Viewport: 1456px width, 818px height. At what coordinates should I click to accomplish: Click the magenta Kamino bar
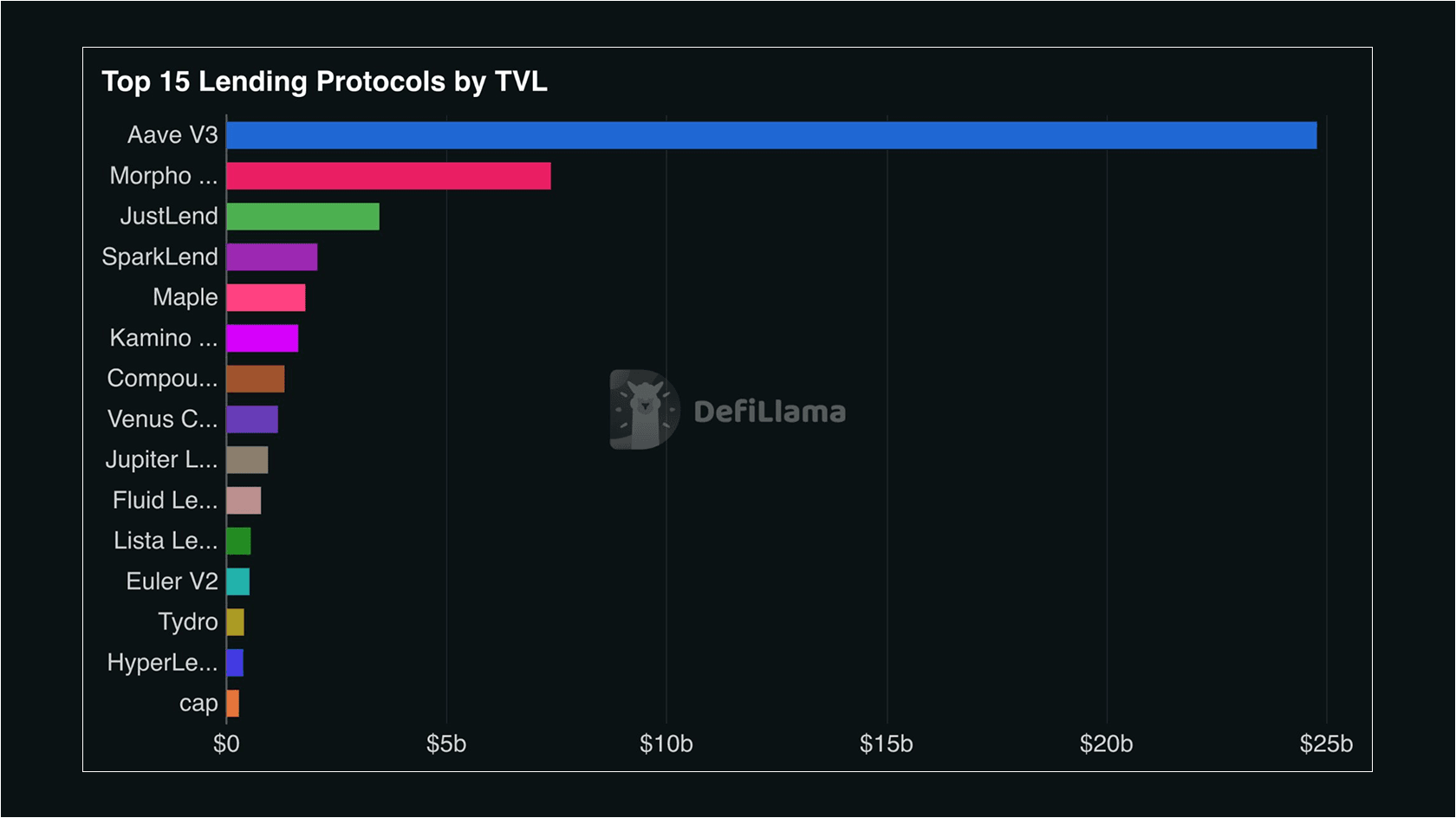point(262,339)
